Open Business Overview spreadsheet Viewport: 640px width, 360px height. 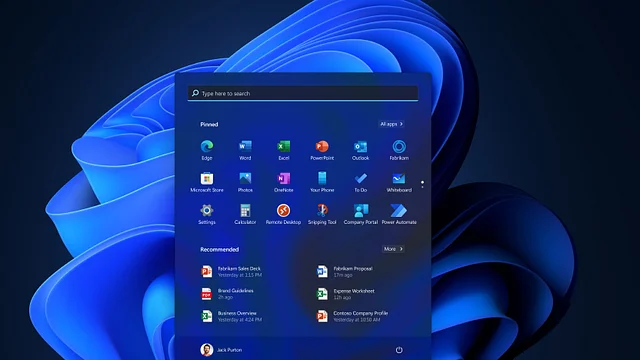click(x=231, y=316)
